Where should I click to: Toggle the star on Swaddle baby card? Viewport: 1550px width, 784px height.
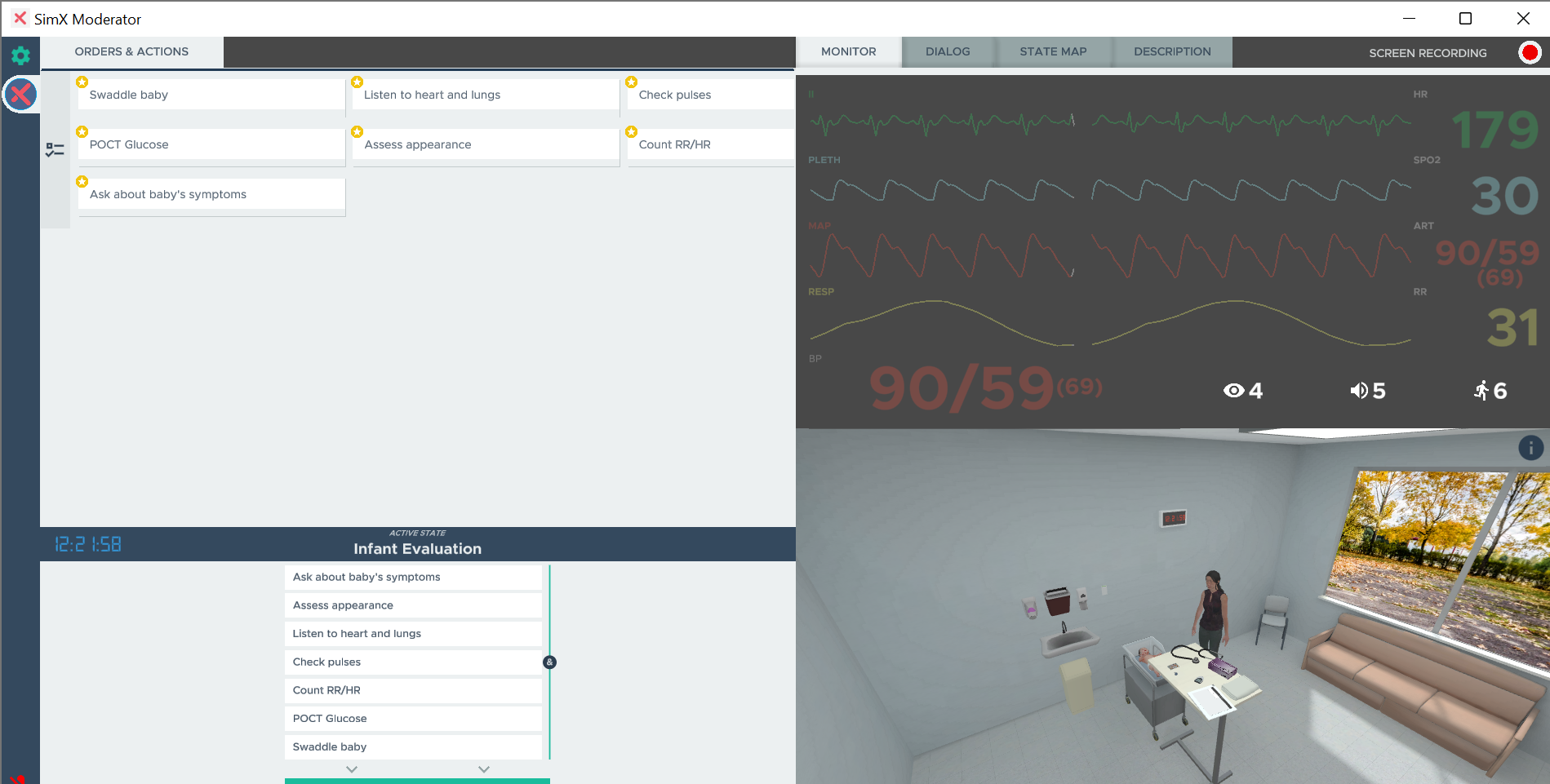click(x=82, y=82)
